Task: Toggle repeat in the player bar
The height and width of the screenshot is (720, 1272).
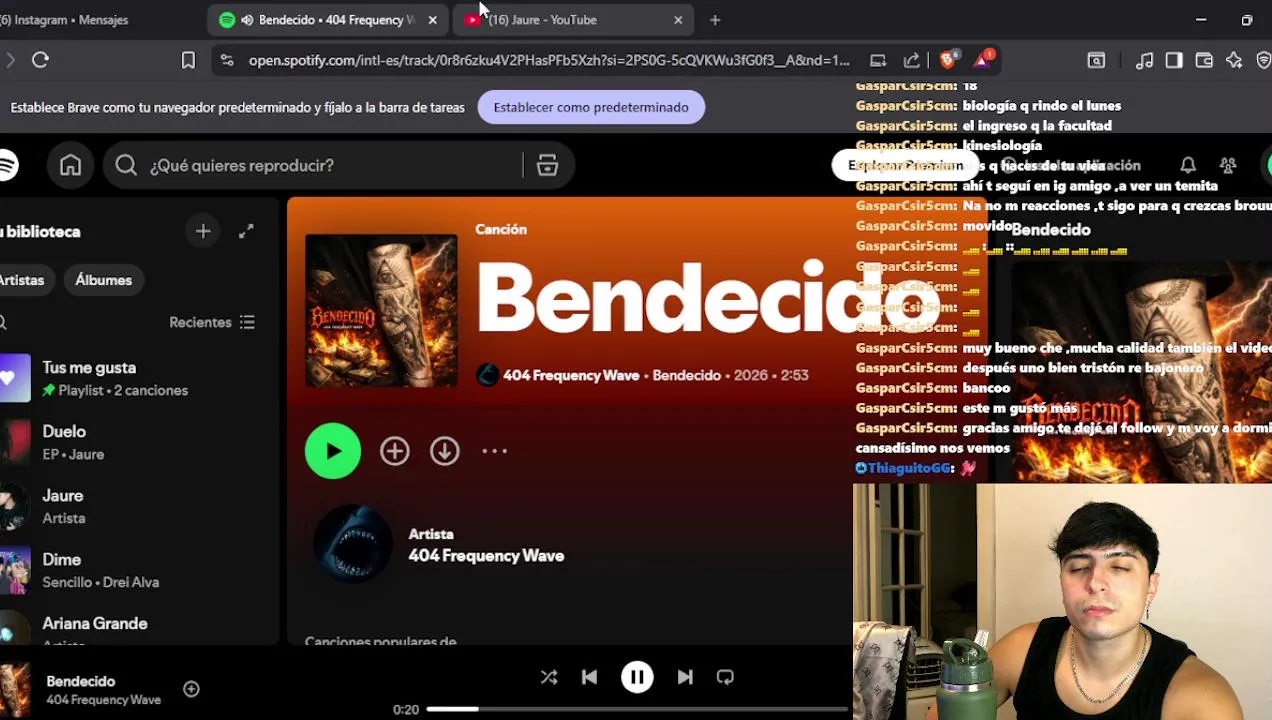Action: 725,677
